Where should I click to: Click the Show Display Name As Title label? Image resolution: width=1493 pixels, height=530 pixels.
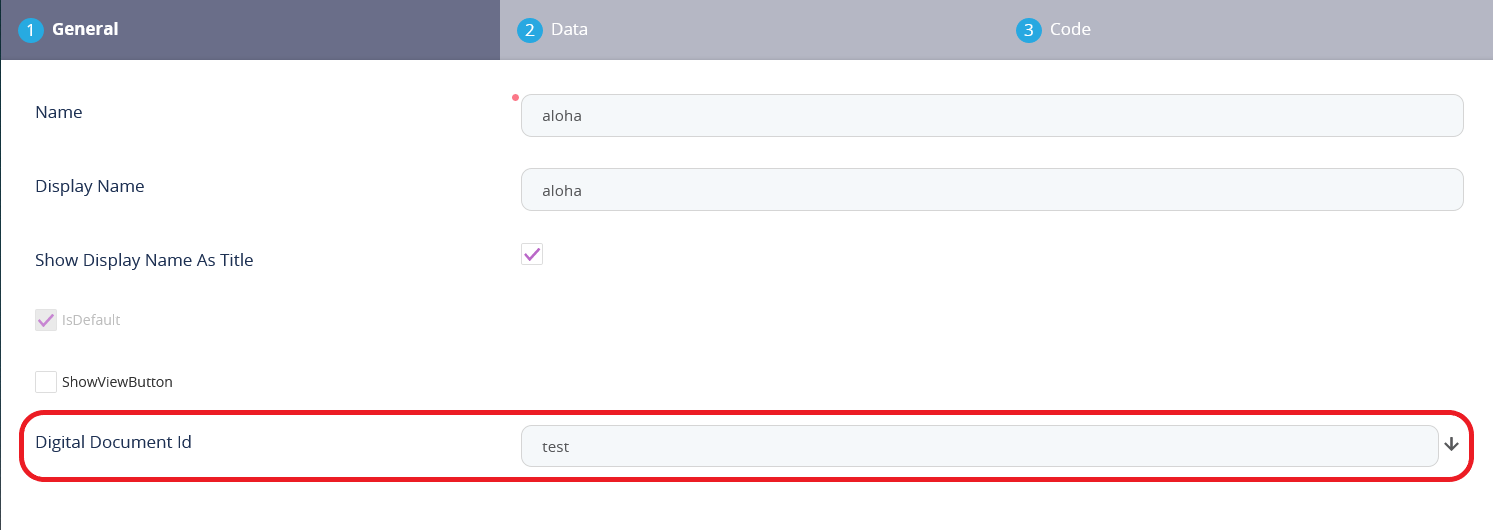click(144, 260)
